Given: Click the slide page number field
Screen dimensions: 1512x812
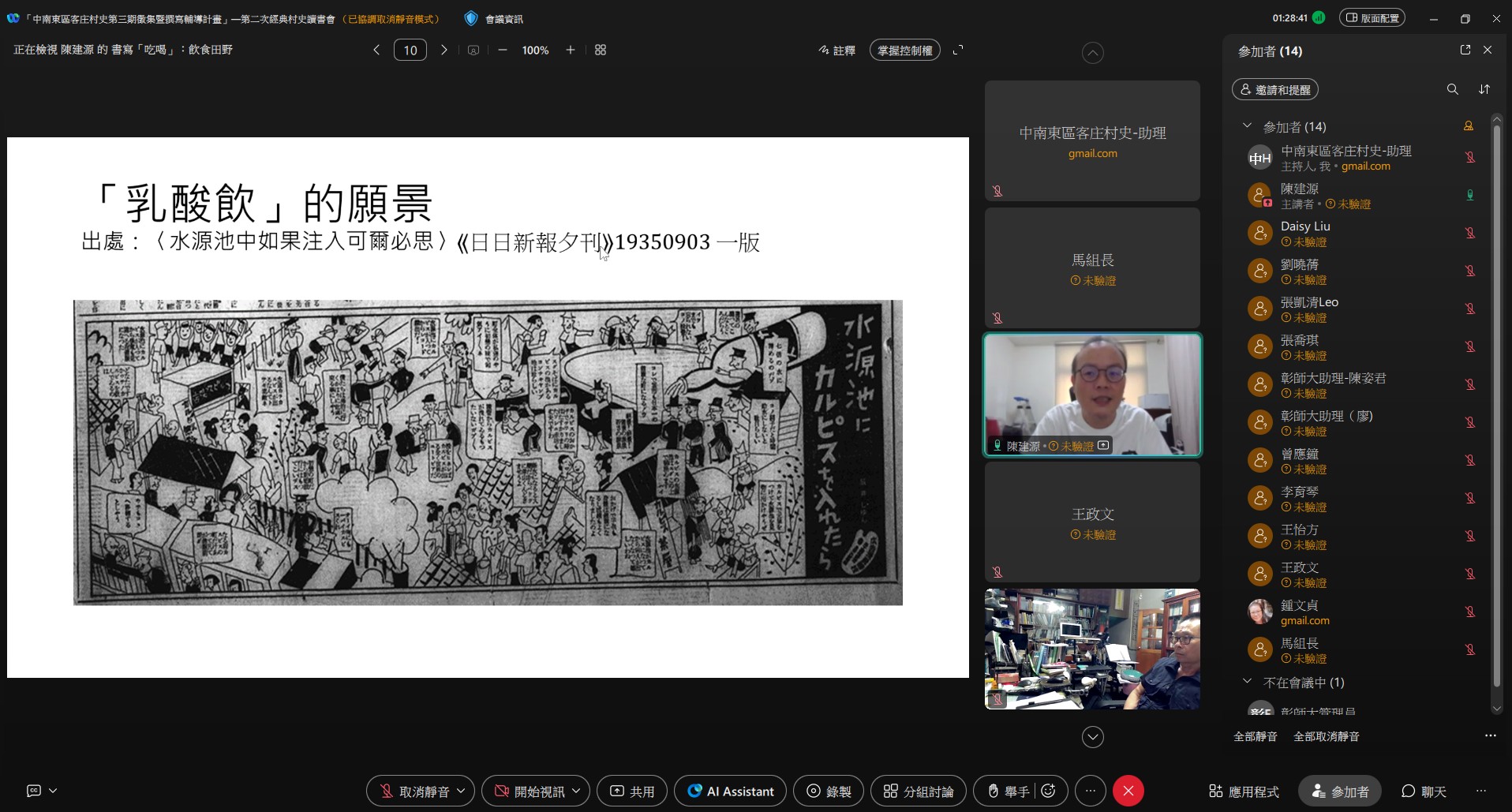Looking at the screenshot, I should pos(410,50).
